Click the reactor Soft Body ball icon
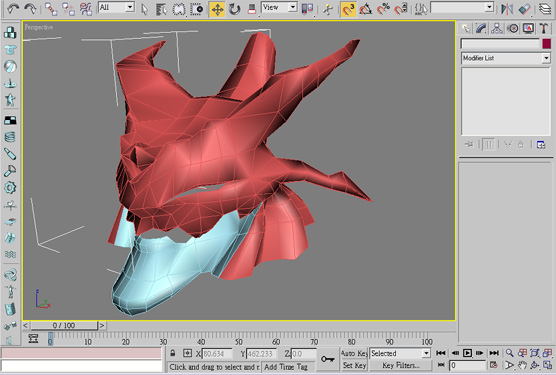Viewport: 556px width, 375px height. point(10,66)
